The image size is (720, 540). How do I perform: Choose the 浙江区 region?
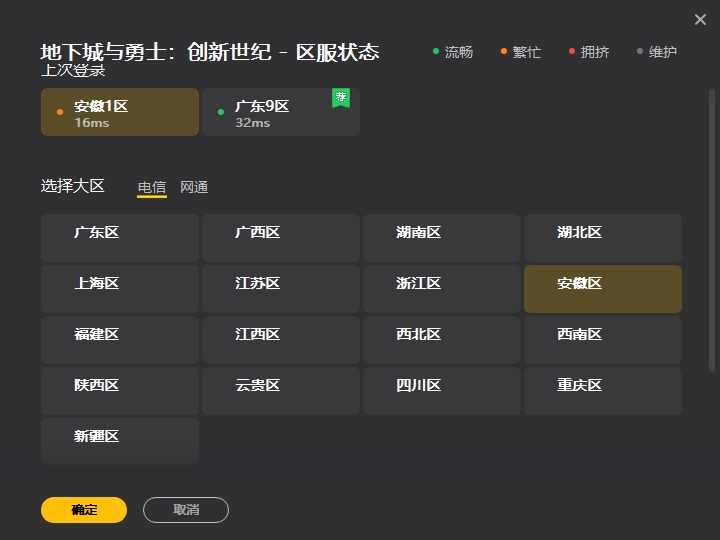[x=442, y=289]
